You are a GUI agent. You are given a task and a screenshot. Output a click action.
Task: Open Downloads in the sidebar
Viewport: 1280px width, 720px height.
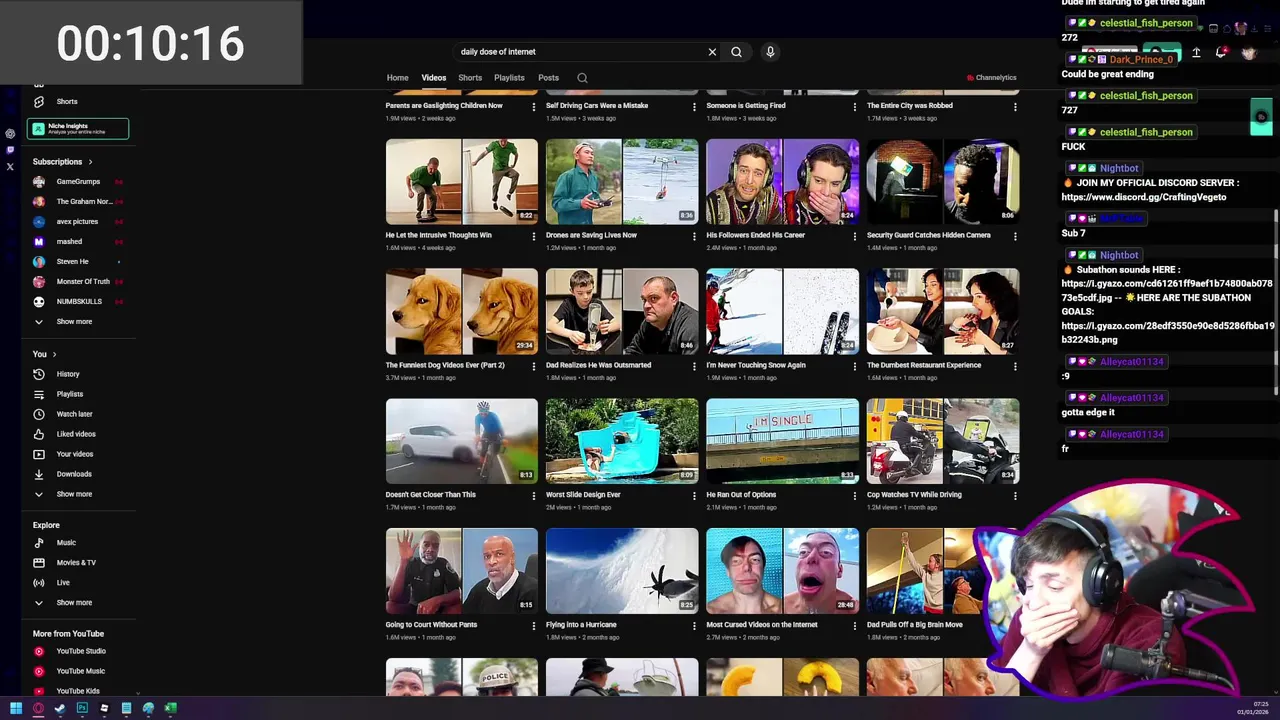click(78, 474)
